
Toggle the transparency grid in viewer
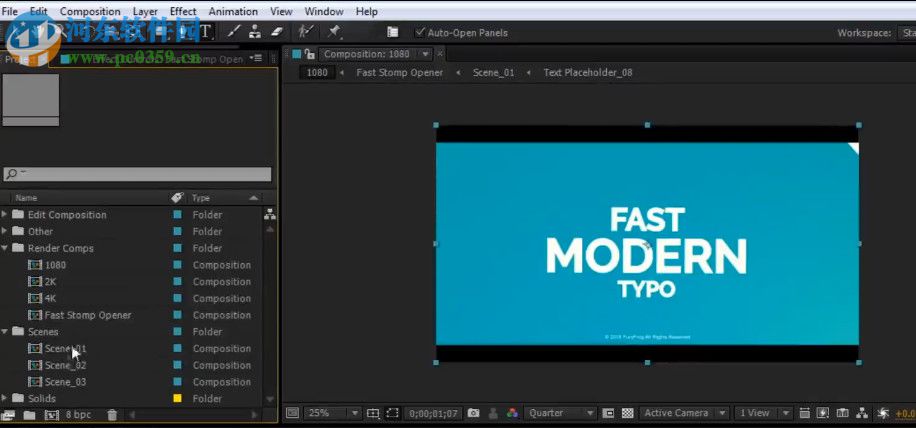[x=627, y=413]
